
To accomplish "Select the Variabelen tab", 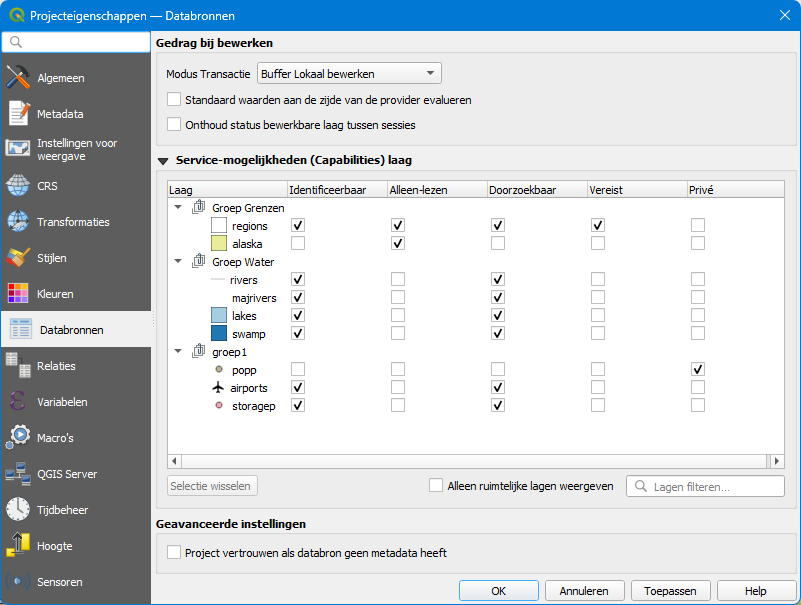I will [x=76, y=402].
